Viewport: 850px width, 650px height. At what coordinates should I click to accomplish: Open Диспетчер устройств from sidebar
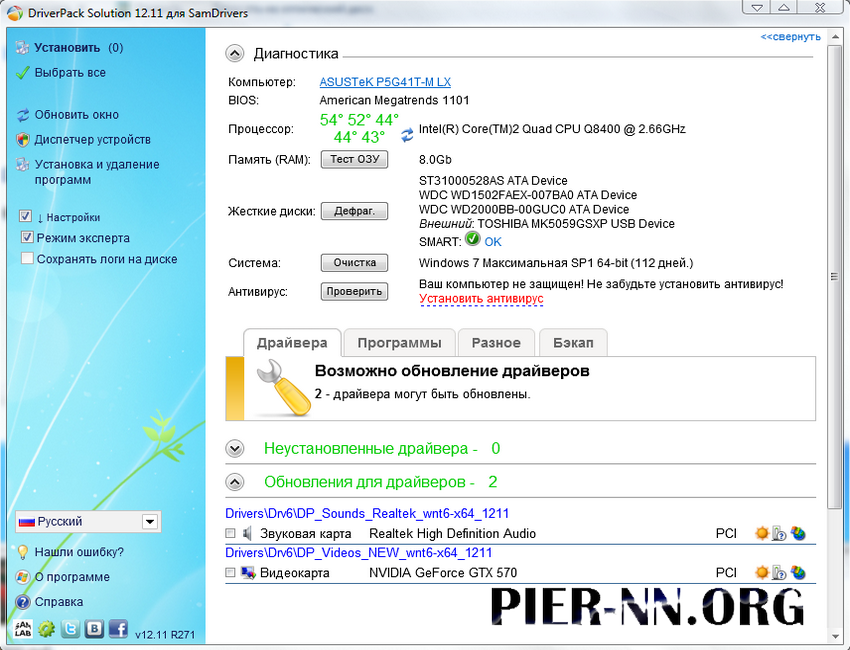pyautogui.click(x=93, y=140)
